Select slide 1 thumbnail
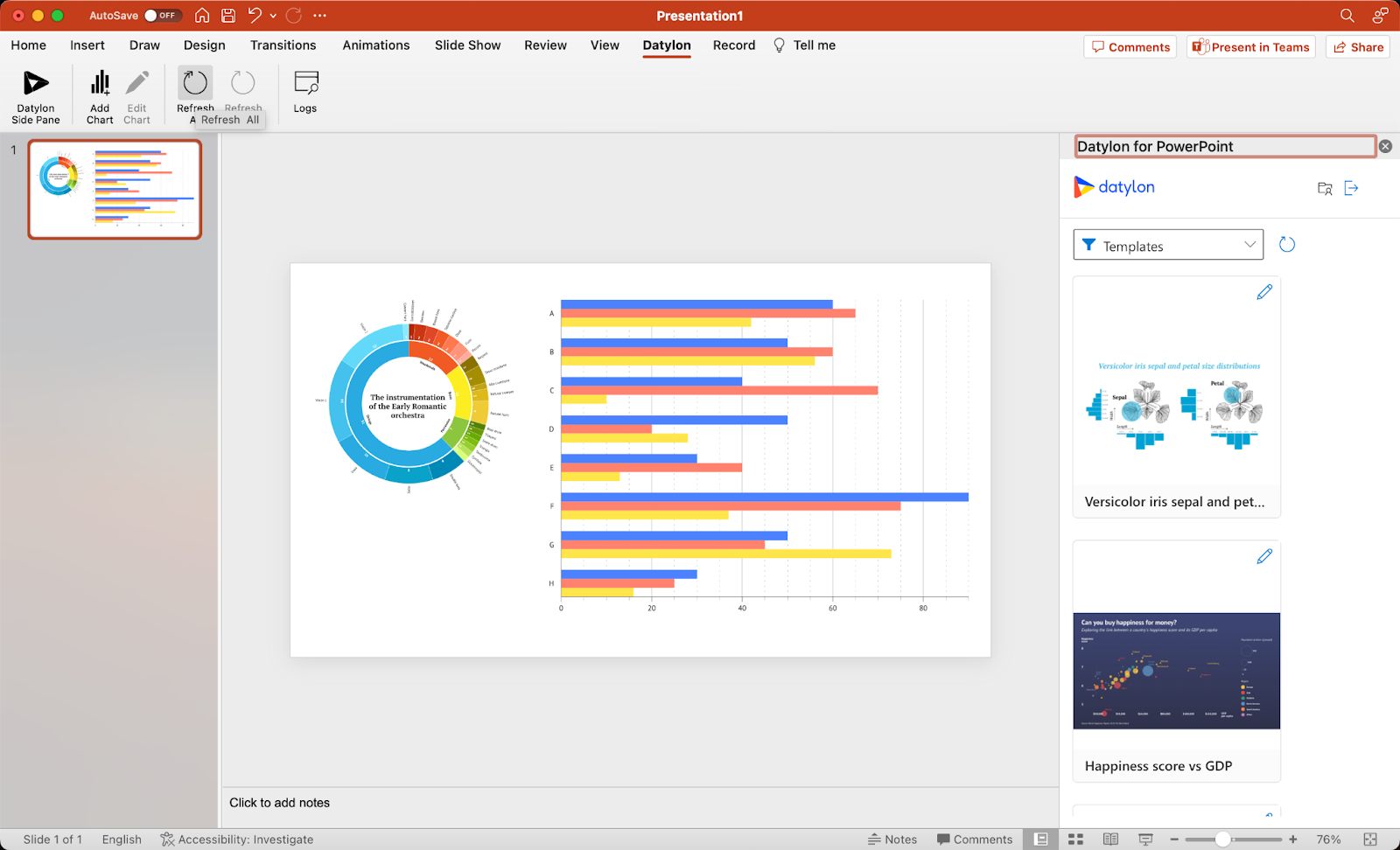The image size is (1400, 850). [115, 190]
